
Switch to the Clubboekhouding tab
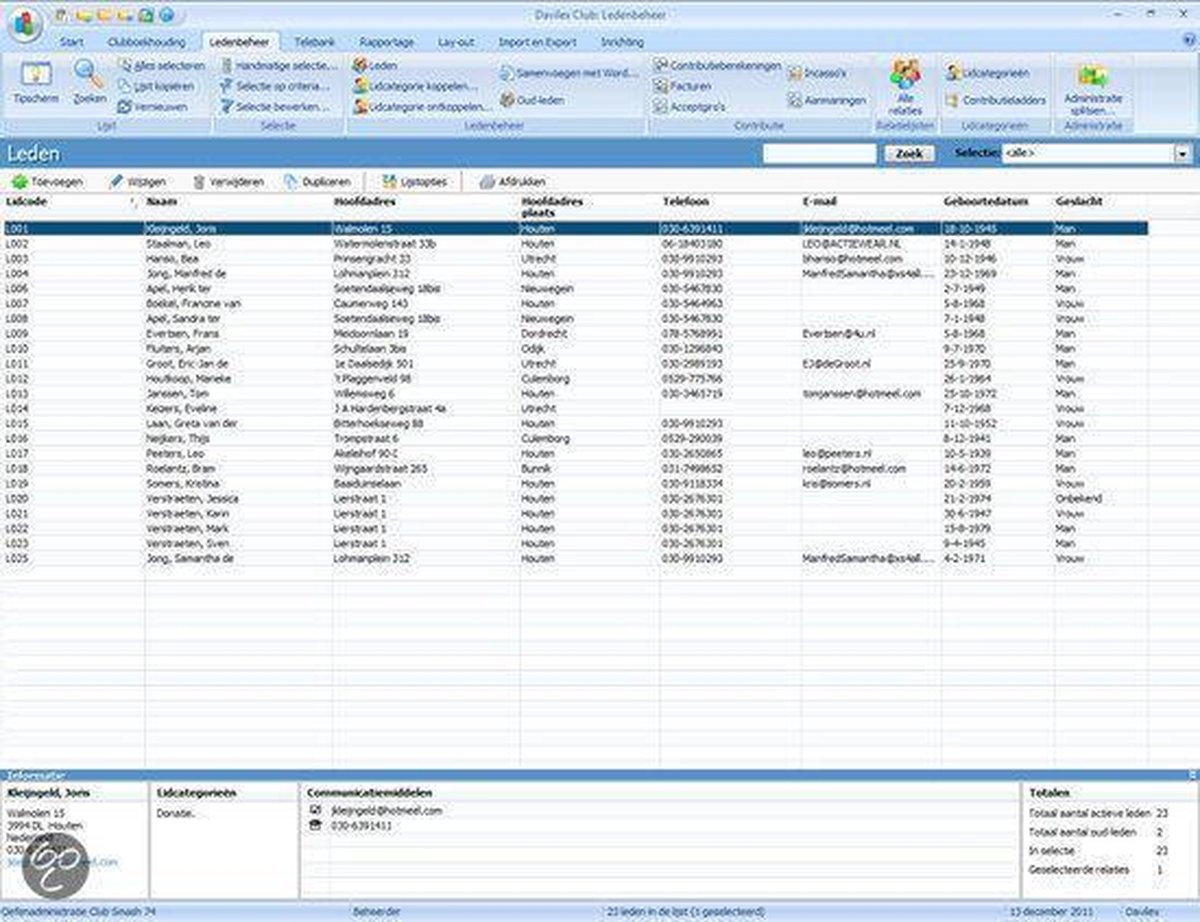pos(148,43)
